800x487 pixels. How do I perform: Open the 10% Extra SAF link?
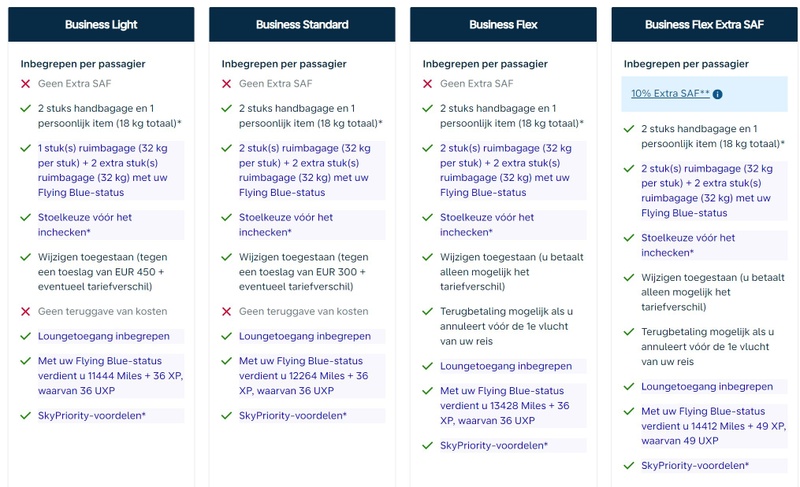[670, 93]
